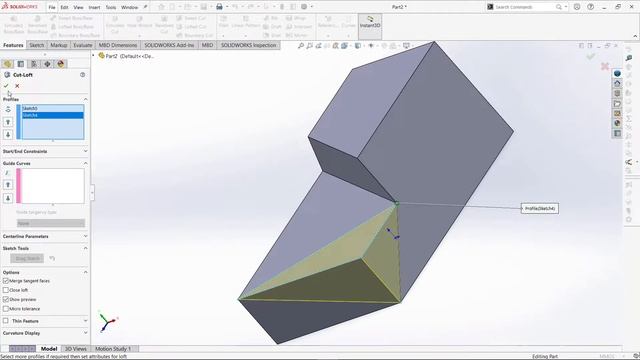Viewport: 640px width, 360px height.
Task: Open the DisplayManager color ball tab icon
Action: pyautogui.click(x=61, y=64)
